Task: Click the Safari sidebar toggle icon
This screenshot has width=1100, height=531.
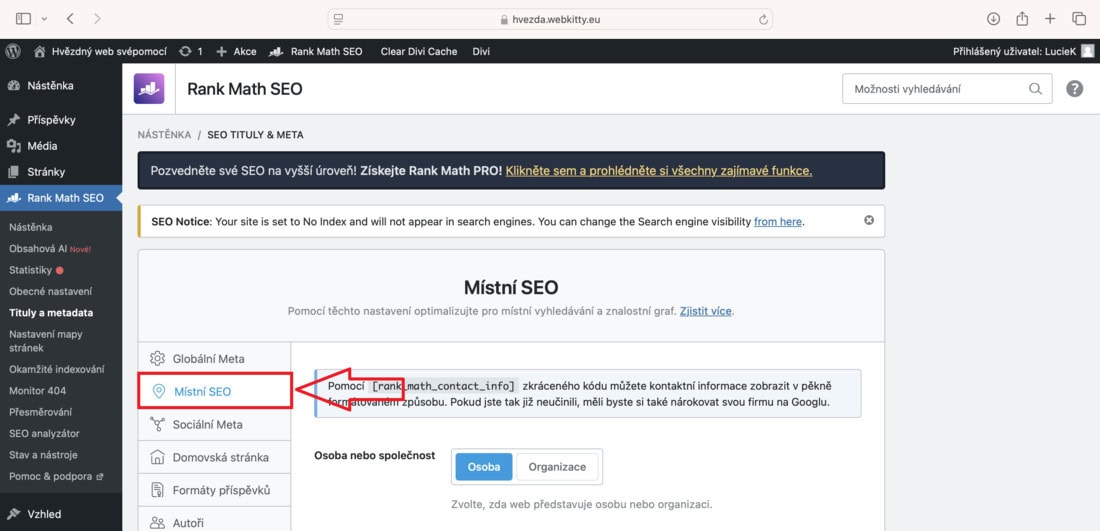Action: (x=23, y=19)
